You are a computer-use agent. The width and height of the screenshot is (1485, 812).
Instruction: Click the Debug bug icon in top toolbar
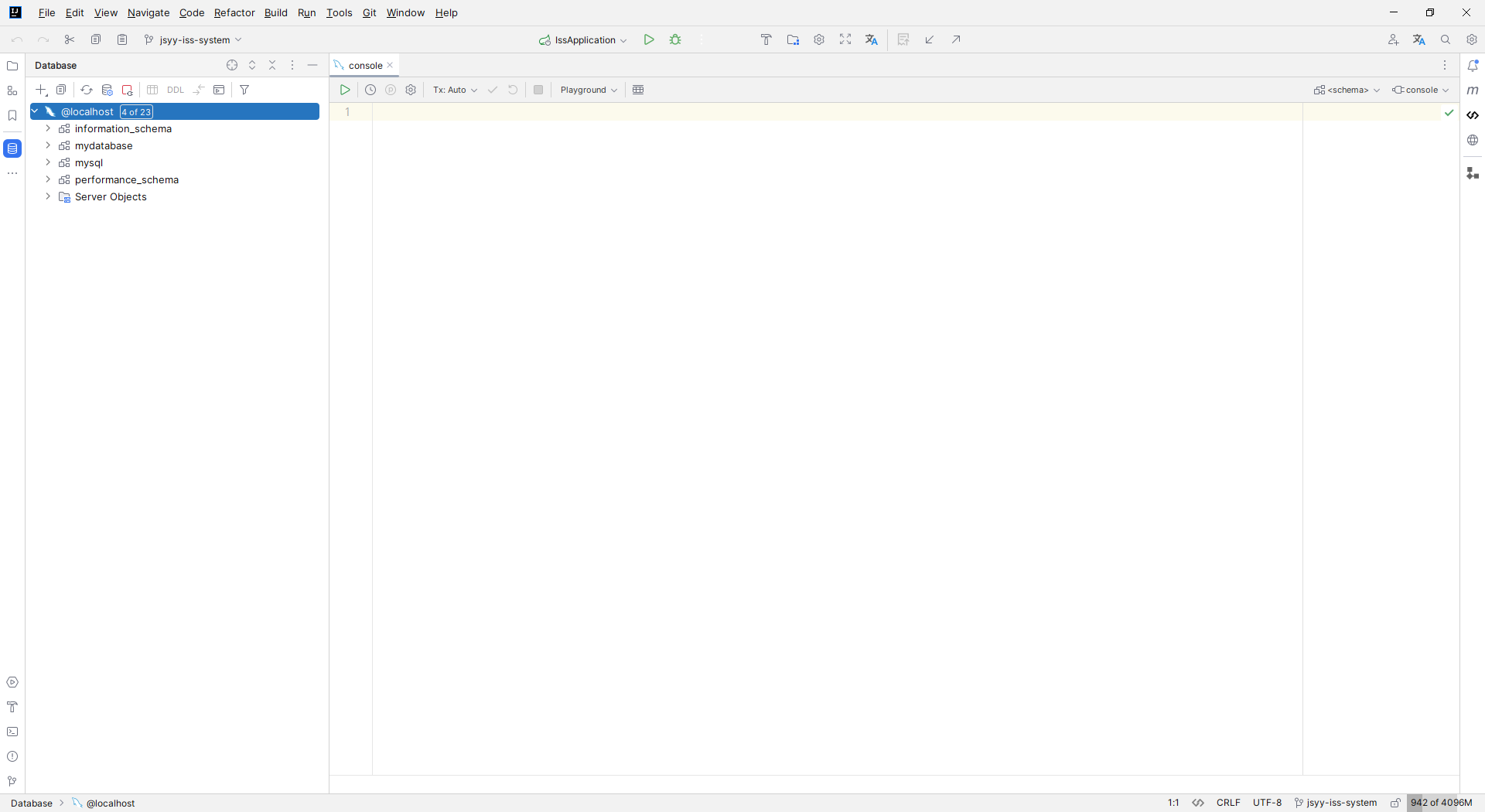[x=675, y=39]
